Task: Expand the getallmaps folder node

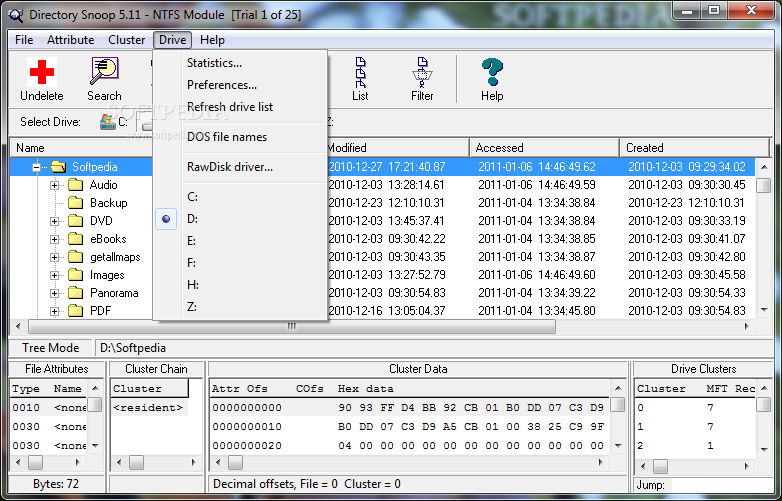Action: [x=54, y=257]
